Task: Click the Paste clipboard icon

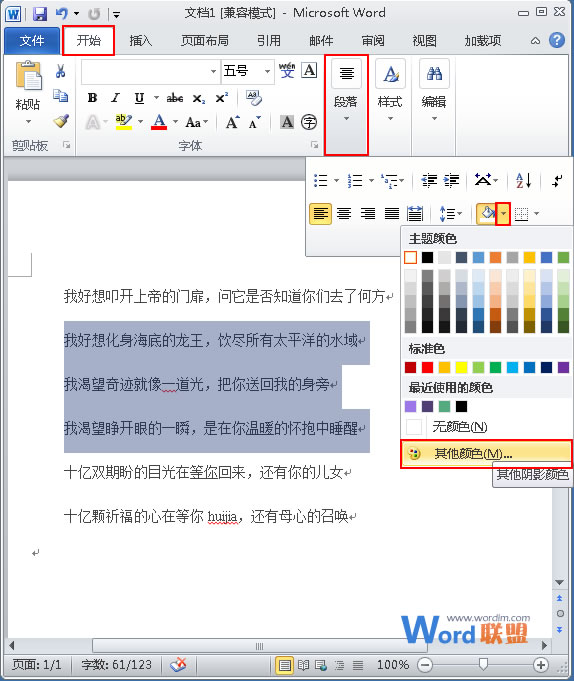Action: point(28,76)
